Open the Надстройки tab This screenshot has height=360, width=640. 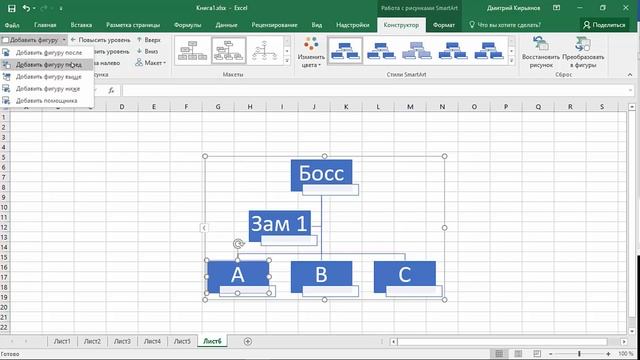(353, 25)
